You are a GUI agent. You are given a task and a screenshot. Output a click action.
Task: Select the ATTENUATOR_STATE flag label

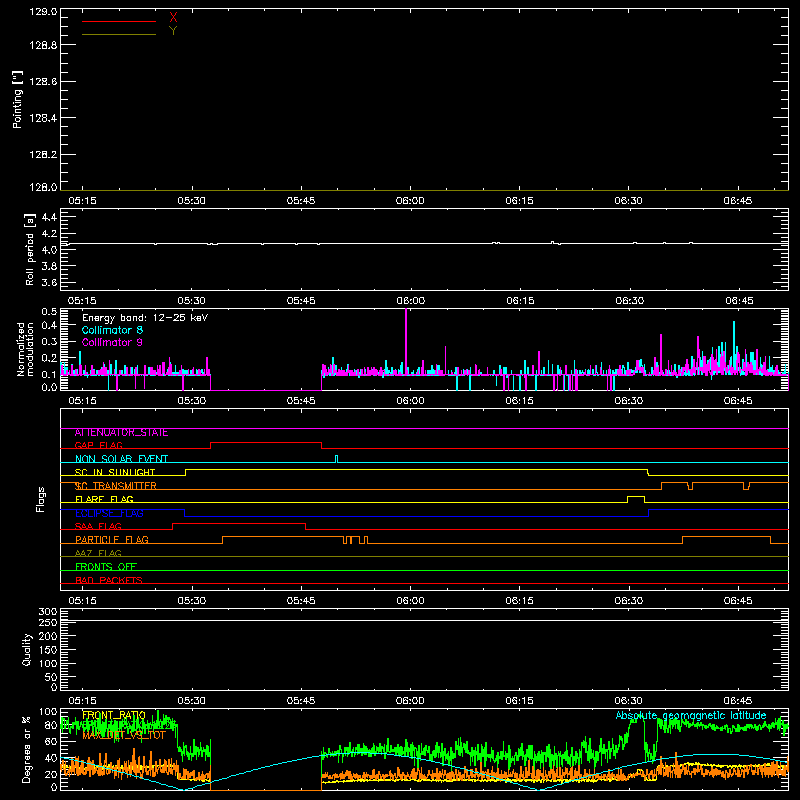[121, 433]
